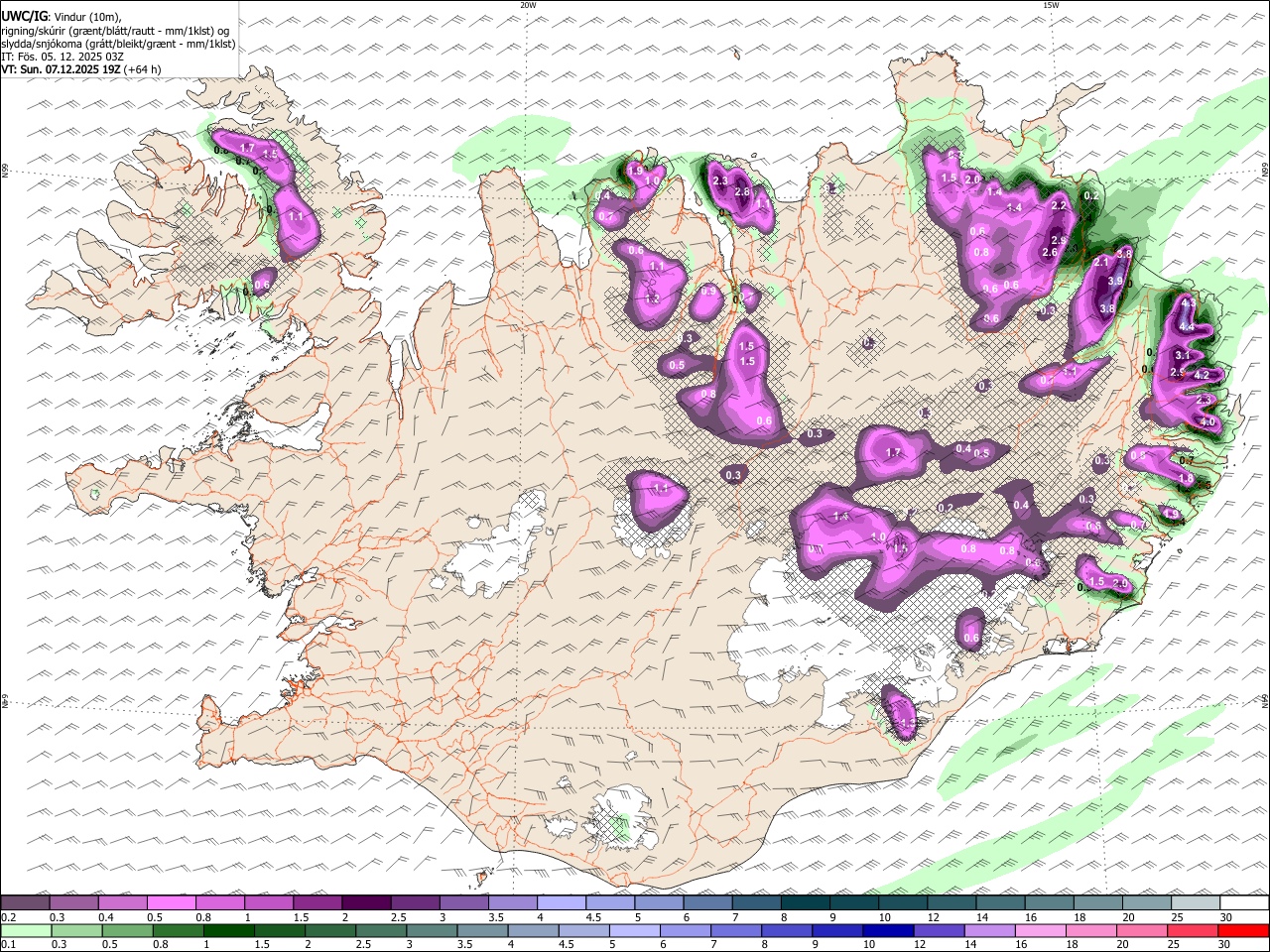This screenshot has height=952, width=1270.
Task: Click the 0.2 tick label under top legend row
Action: (x=7, y=917)
